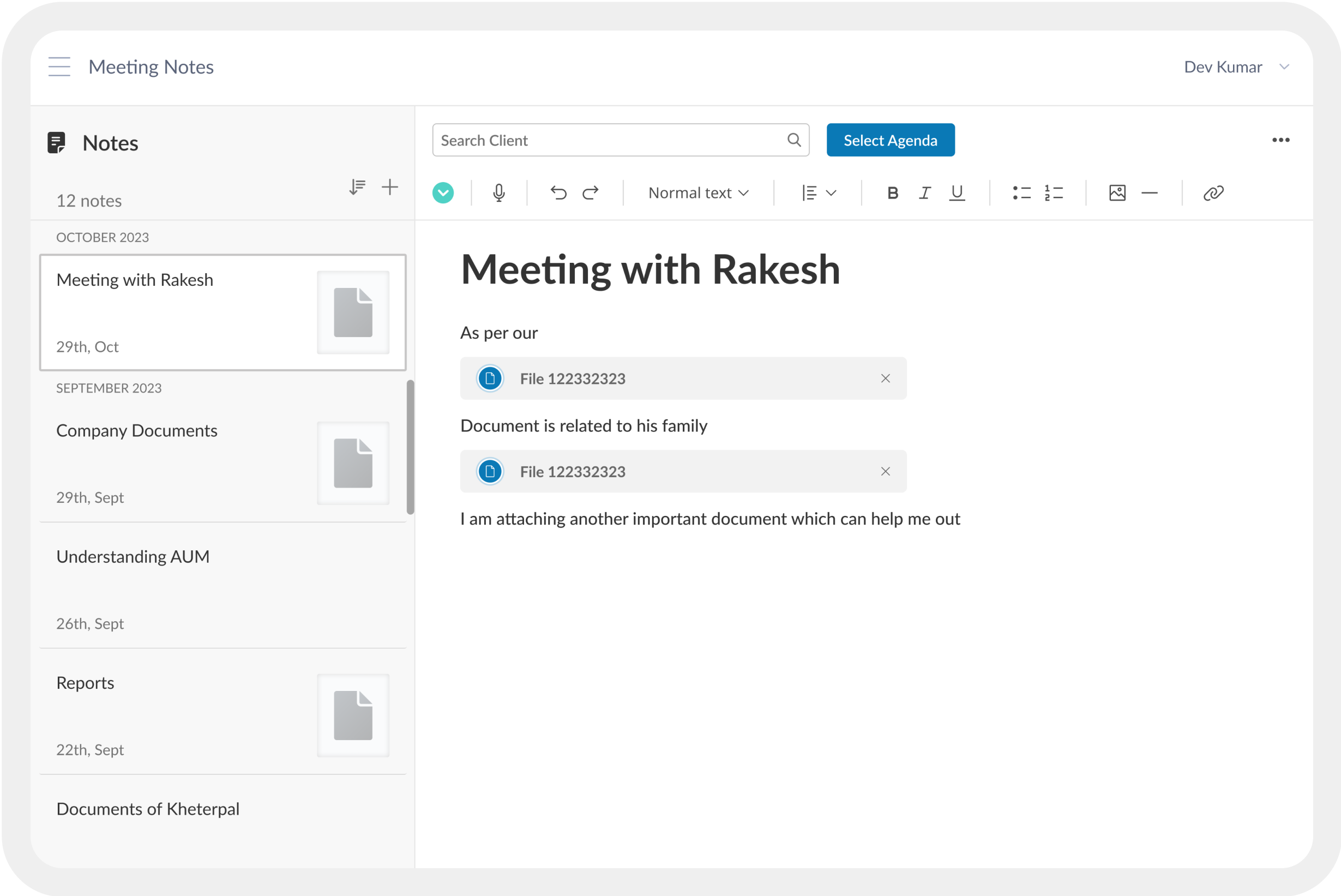Toggle bold formatting
Image resolution: width=1341 pixels, height=896 pixels.
point(893,193)
